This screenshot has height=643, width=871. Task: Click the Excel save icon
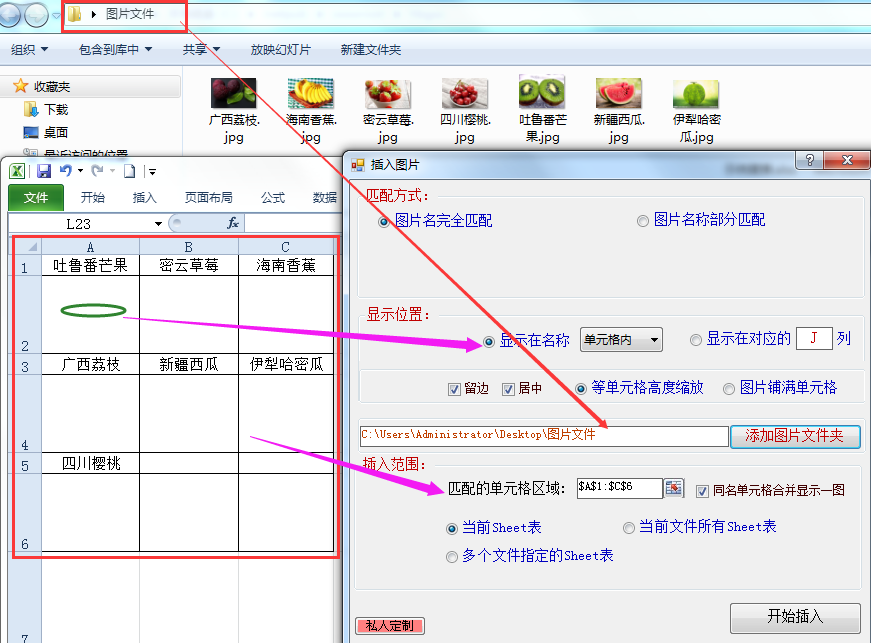(x=44, y=171)
